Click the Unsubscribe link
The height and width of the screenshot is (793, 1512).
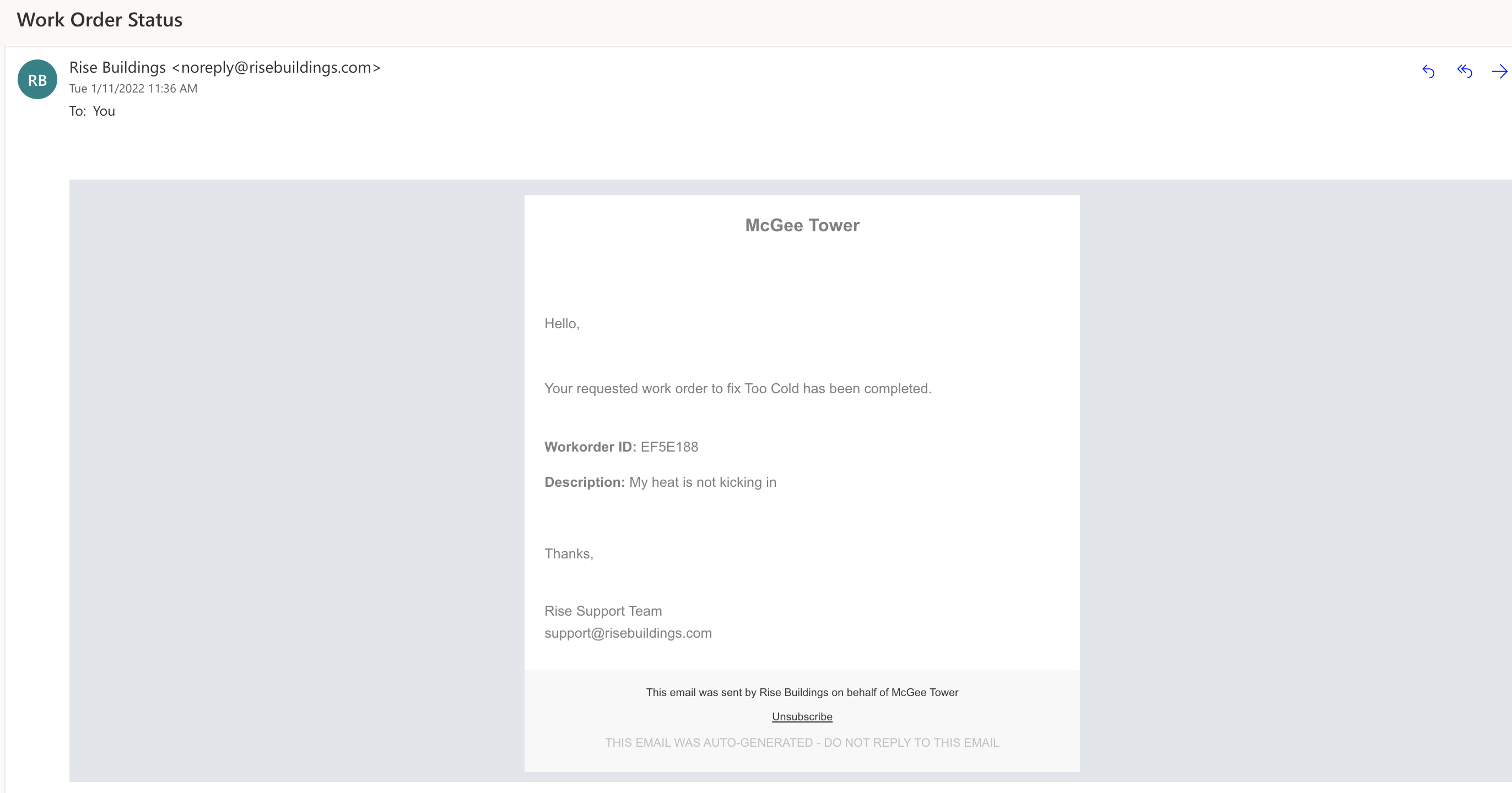[802, 717]
